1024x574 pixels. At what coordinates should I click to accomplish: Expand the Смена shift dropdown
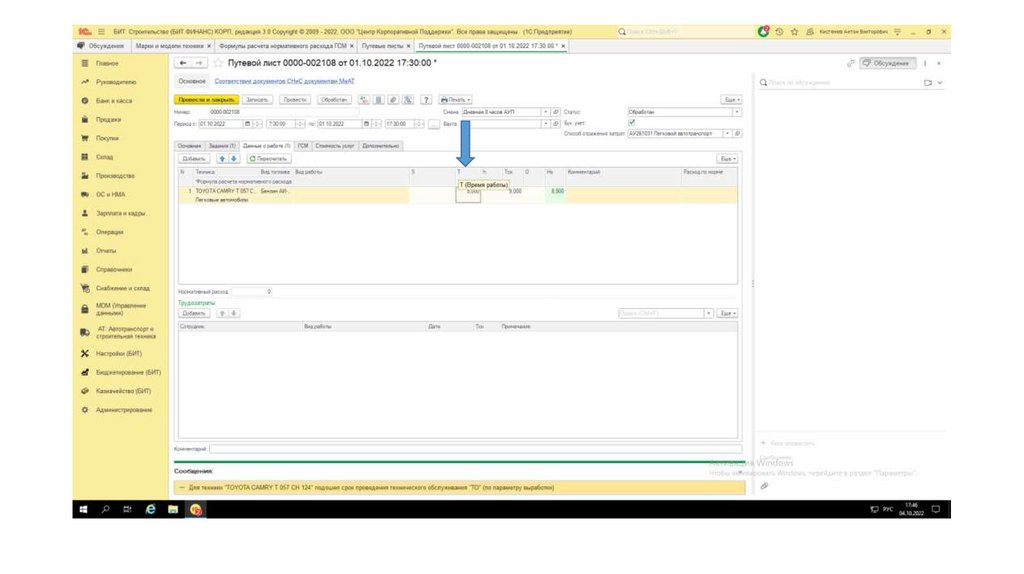(x=544, y=112)
